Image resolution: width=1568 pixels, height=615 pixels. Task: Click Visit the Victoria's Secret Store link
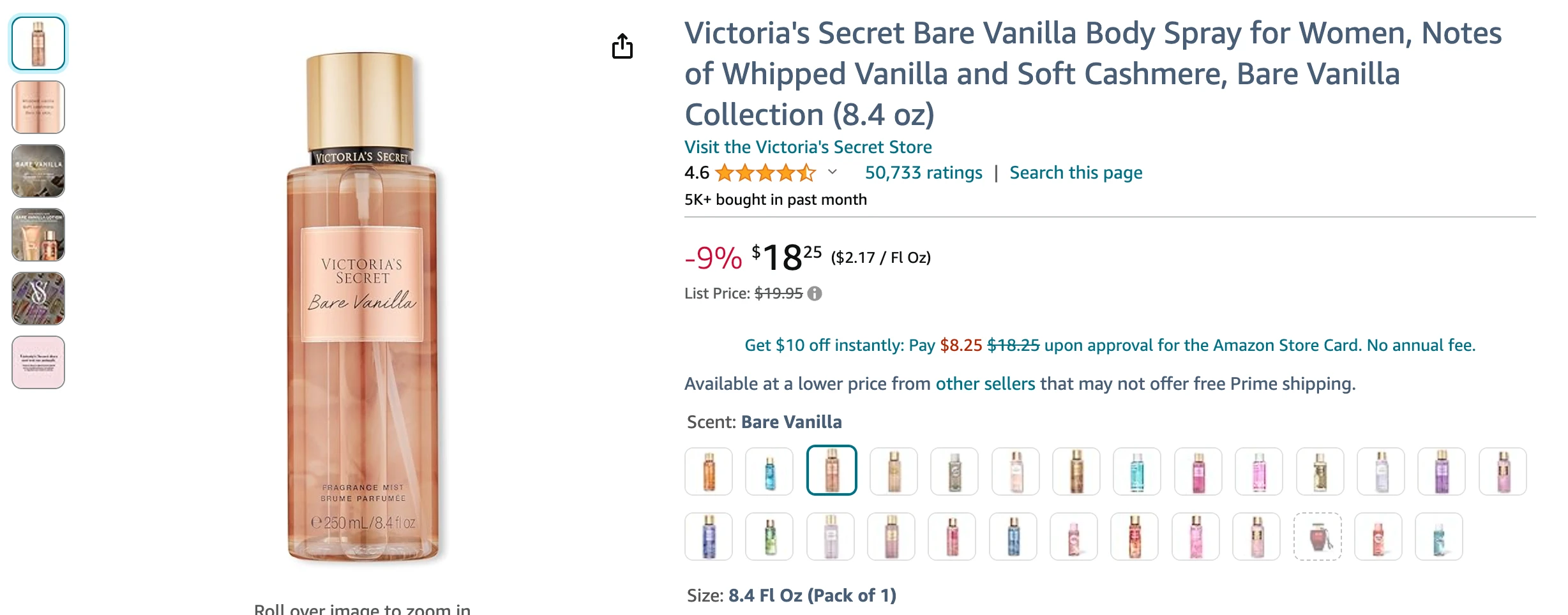pos(808,147)
